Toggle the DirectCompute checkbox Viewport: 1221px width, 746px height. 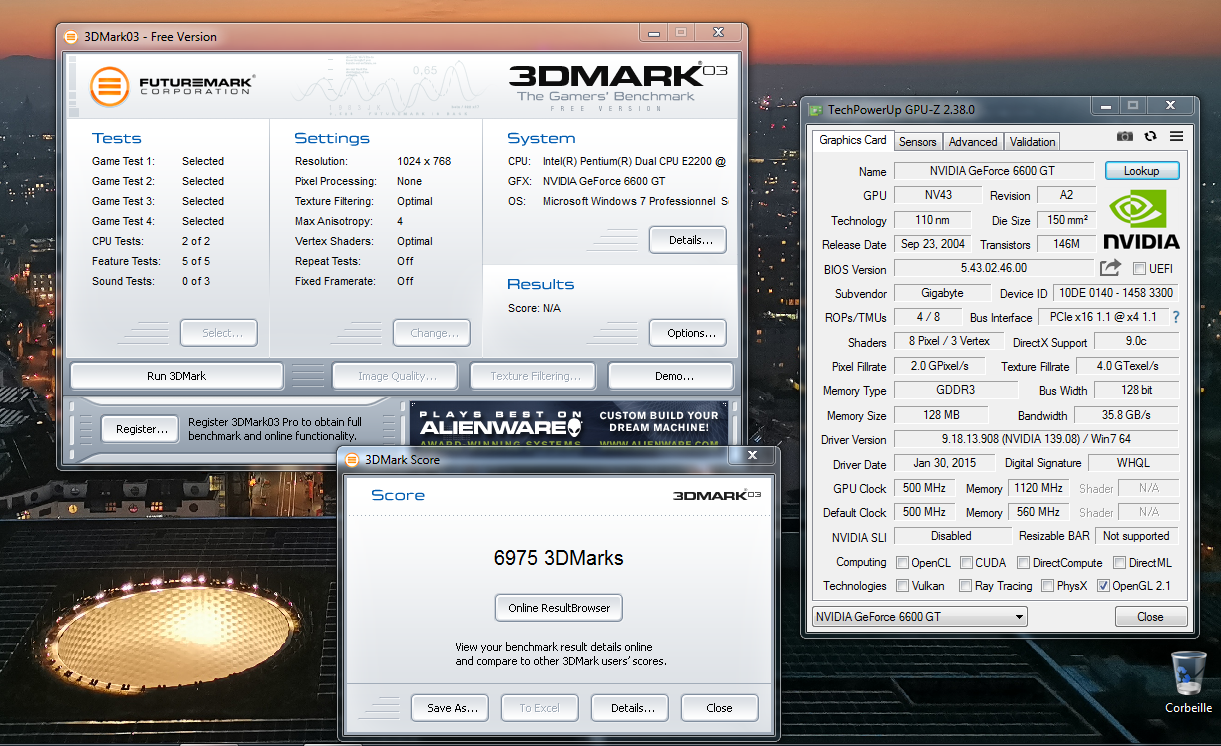(x=1024, y=563)
